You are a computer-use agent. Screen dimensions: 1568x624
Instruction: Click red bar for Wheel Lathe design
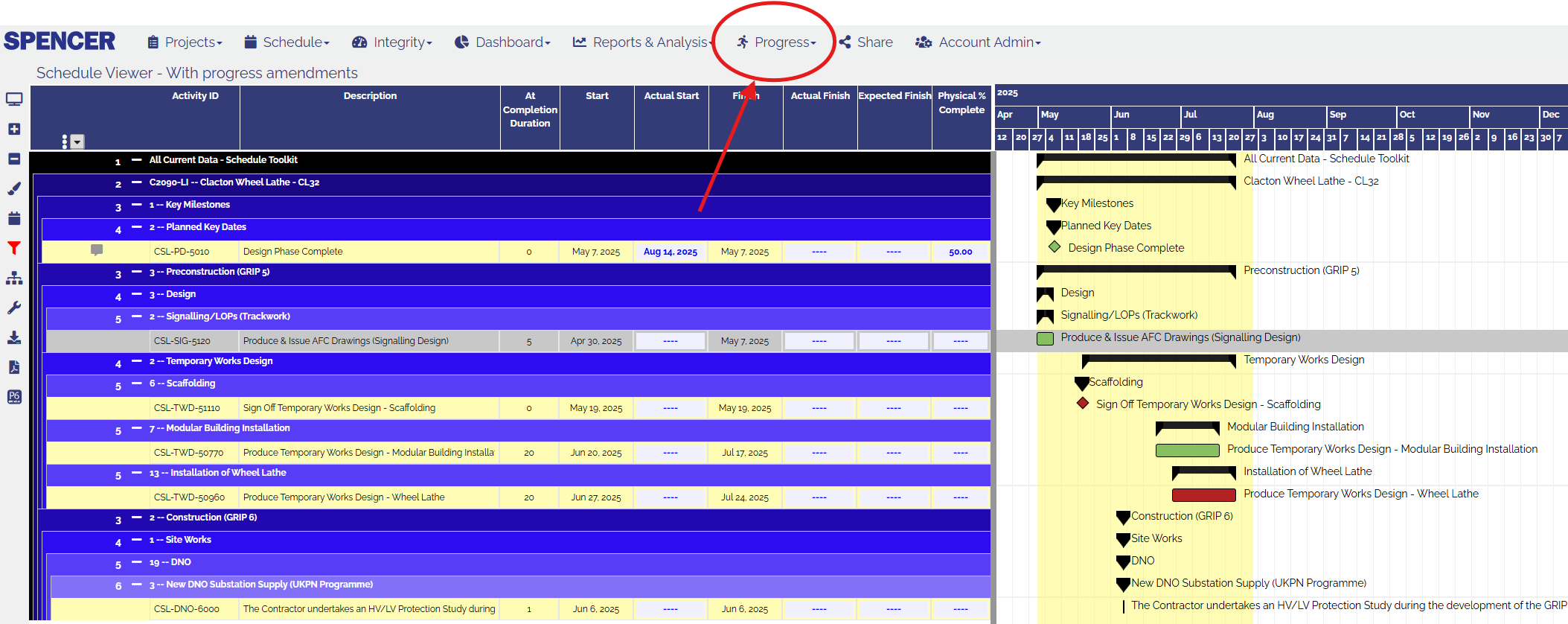tap(1203, 494)
